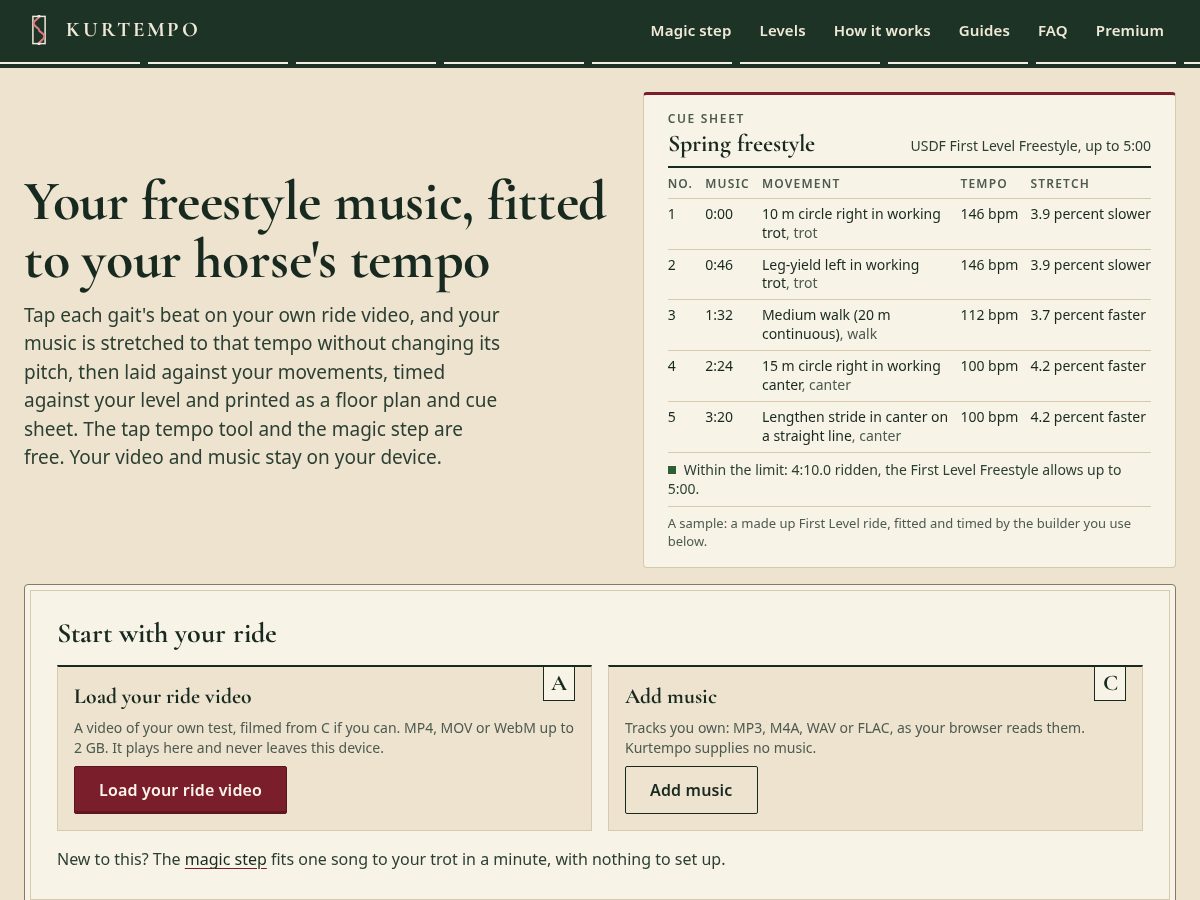Open the Guides nav item
Viewport: 1200px width, 900px height.
click(x=984, y=31)
